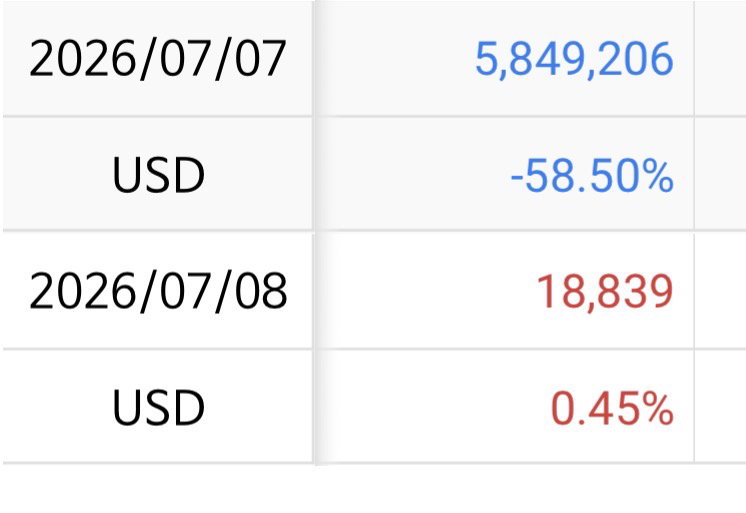Click the blue 5,849,206 value
Image resolution: width=746 pixels, height=513 pixels.
point(574,59)
